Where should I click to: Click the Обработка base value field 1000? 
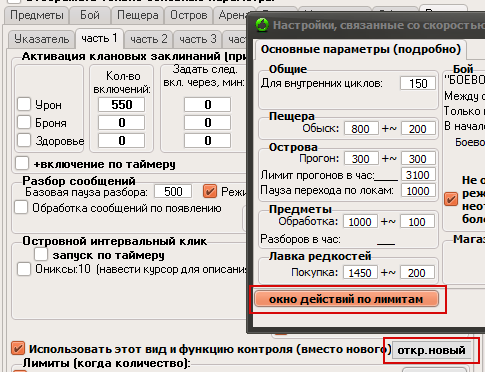click(x=360, y=222)
